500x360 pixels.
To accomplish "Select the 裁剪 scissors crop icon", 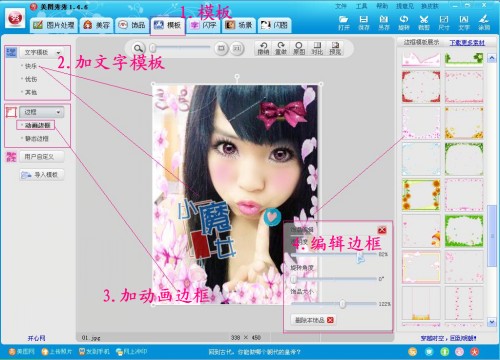I will [424, 23].
